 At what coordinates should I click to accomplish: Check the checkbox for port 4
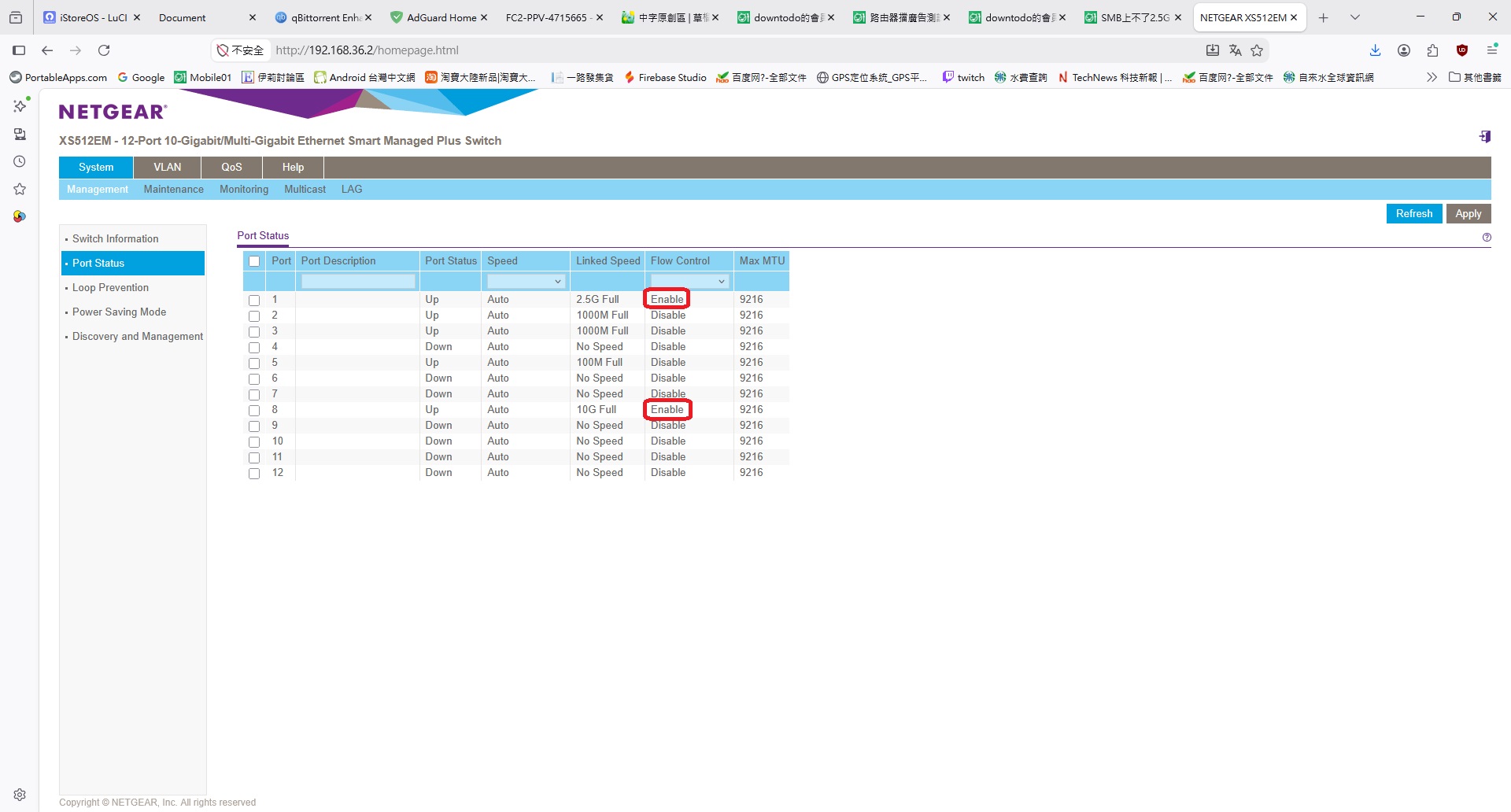tap(254, 348)
